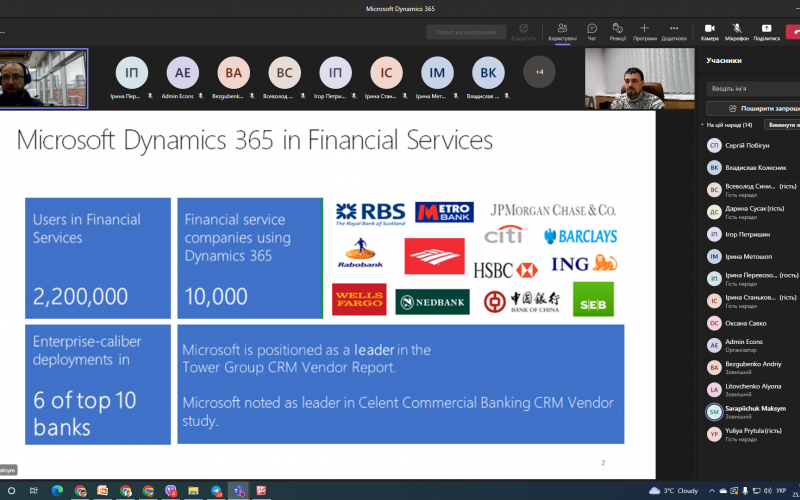Screen dimensions: 800x500
Task: Select the BA avatar for Bezgubenko
Action: click(x=234, y=73)
